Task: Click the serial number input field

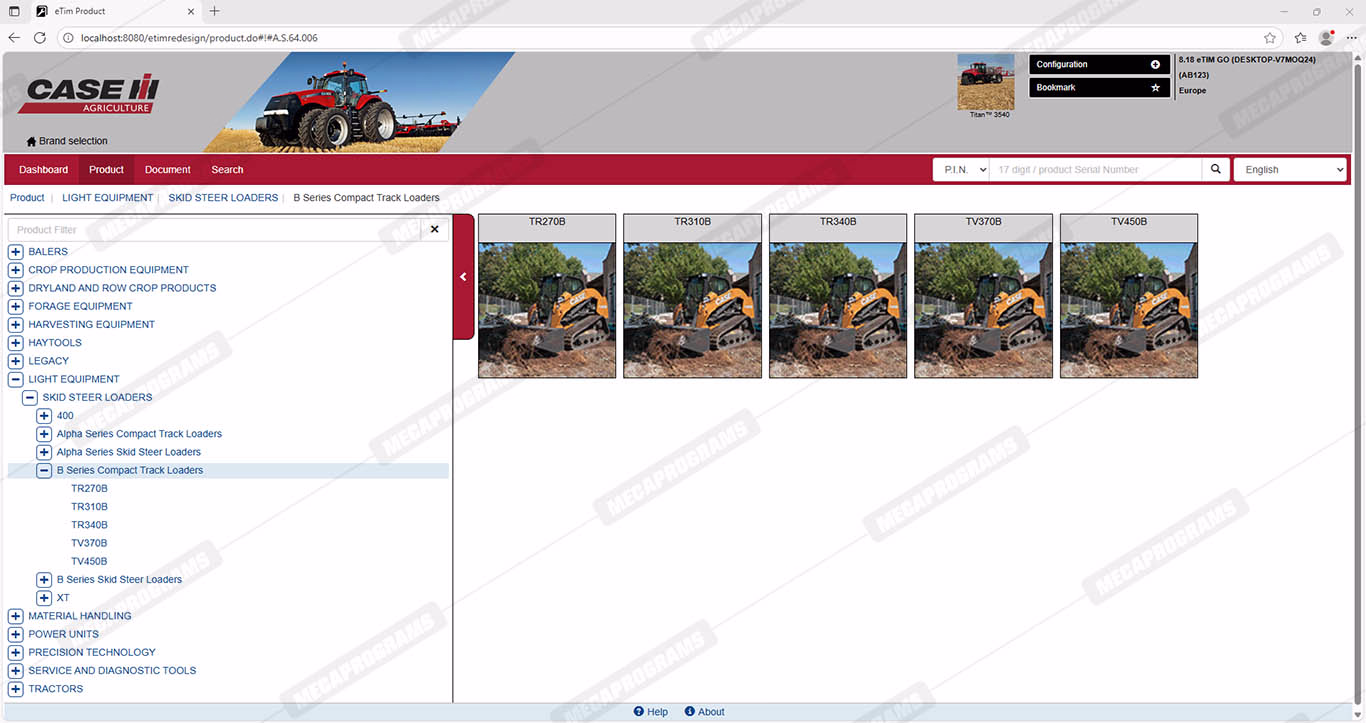Action: [1095, 170]
